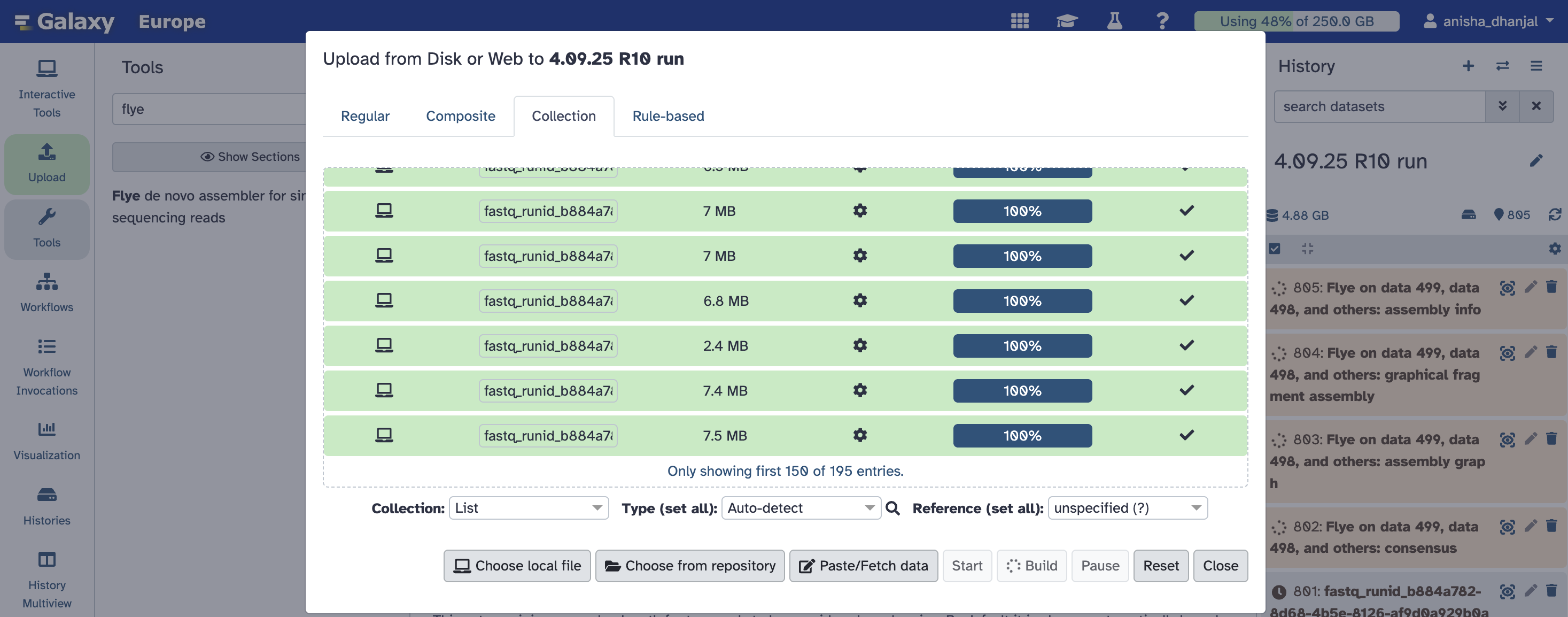Click the settings gear for the 6.8 MB file
The height and width of the screenshot is (617, 1568).
coord(859,300)
